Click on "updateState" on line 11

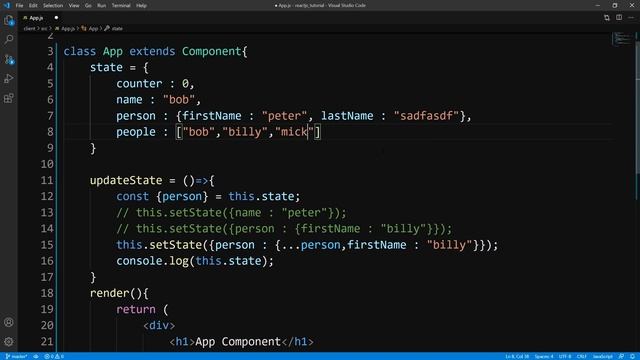coord(126,180)
